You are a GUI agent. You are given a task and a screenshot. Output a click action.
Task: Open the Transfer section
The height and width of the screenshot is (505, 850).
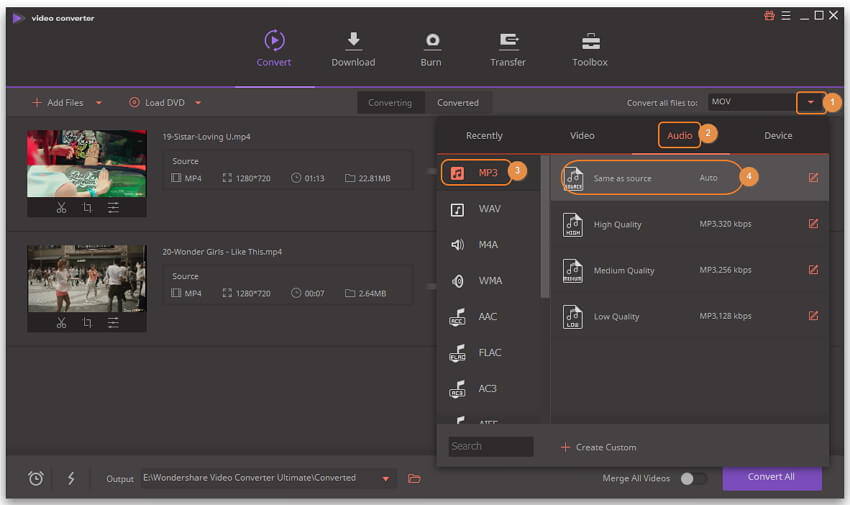508,49
